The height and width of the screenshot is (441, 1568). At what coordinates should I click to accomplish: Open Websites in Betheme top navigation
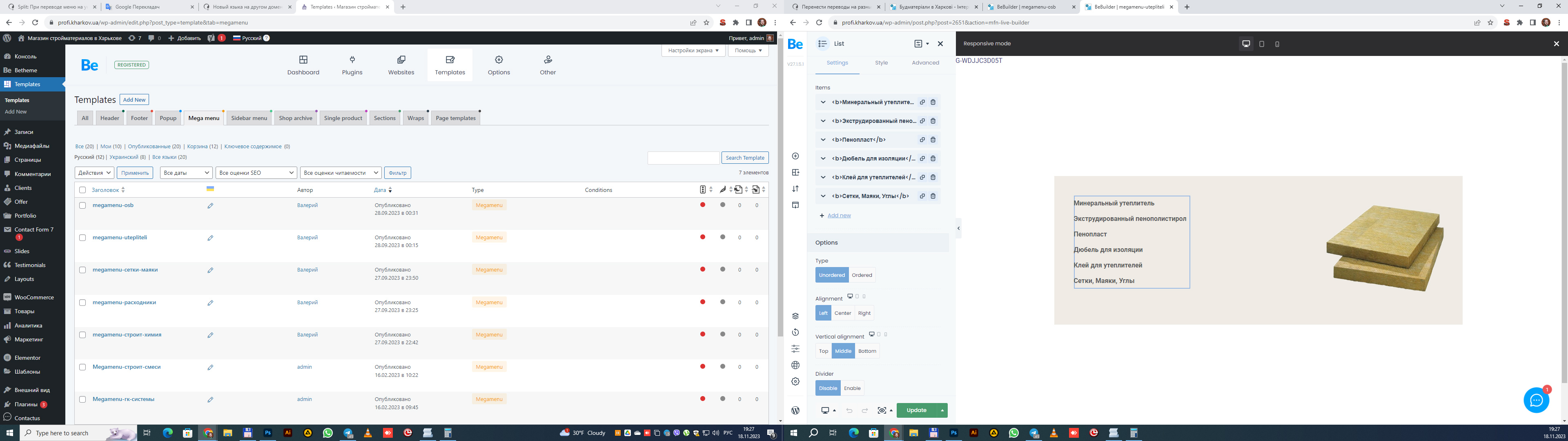click(401, 65)
